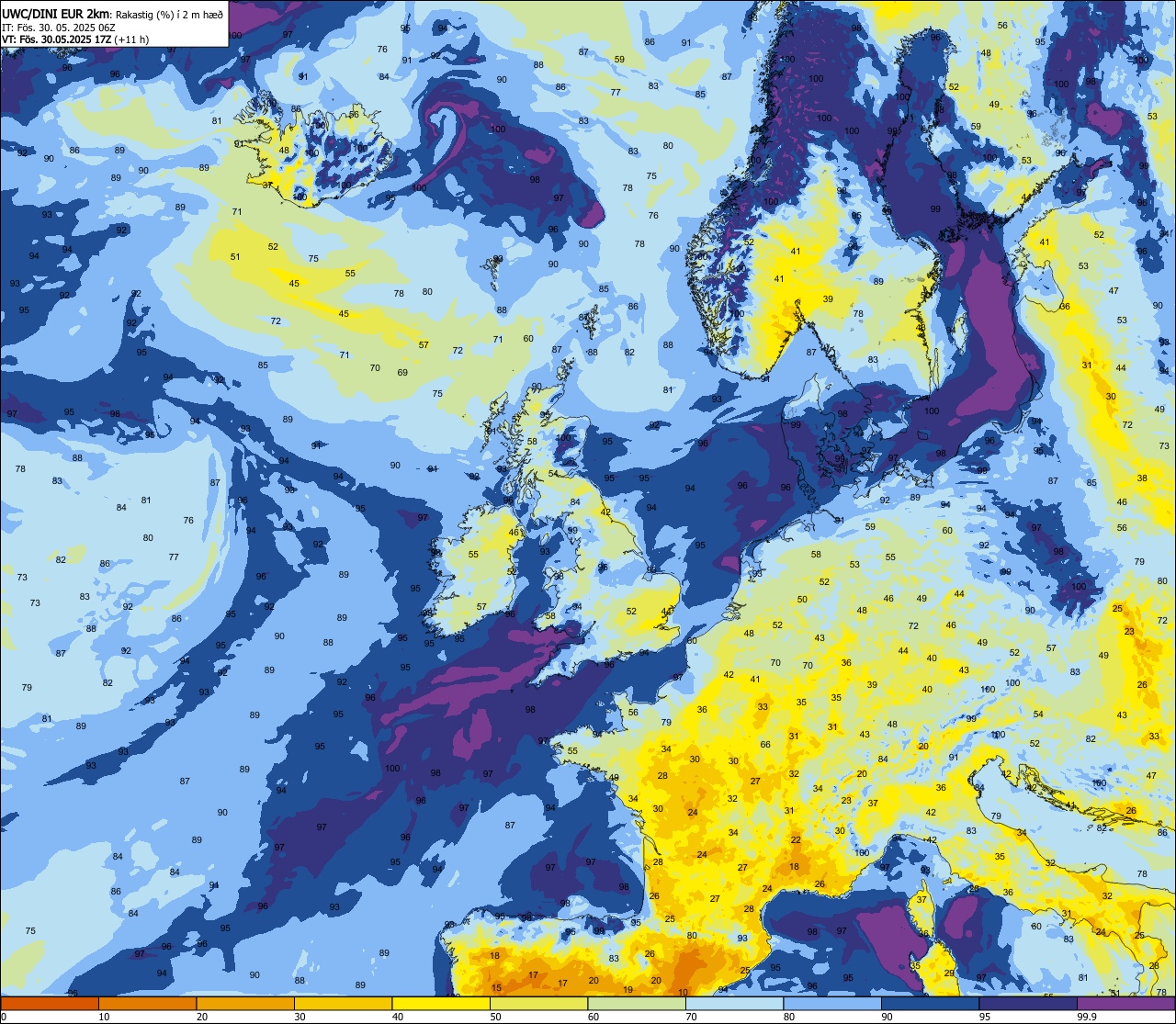This screenshot has width=1176, height=1024.
Task: Click the '50' label under the legend
Action: tap(495, 1017)
